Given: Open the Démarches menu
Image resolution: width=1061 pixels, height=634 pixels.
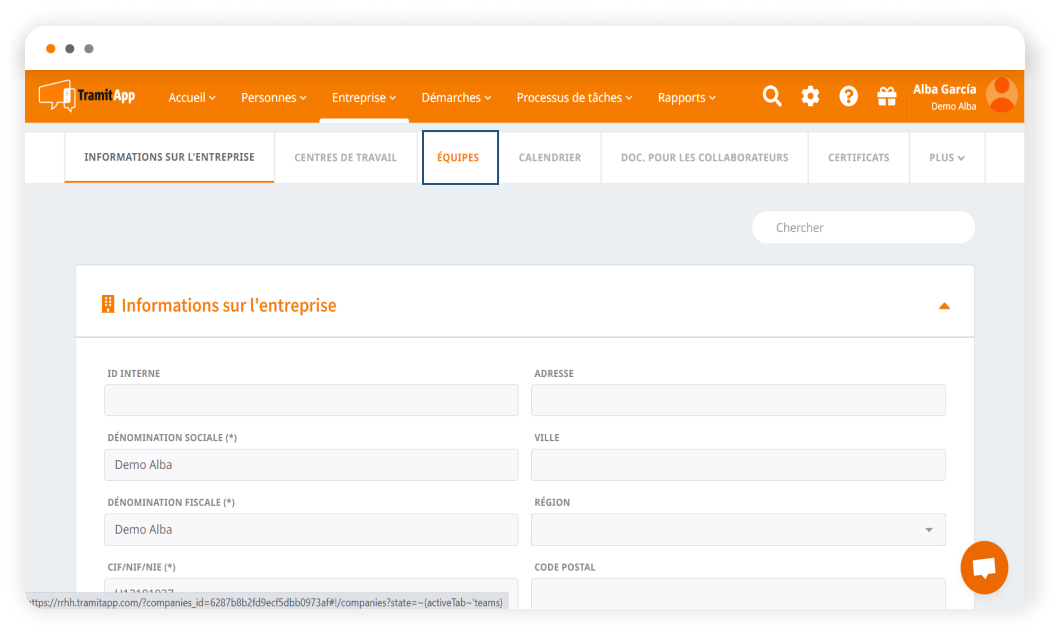Looking at the screenshot, I should point(456,98).
